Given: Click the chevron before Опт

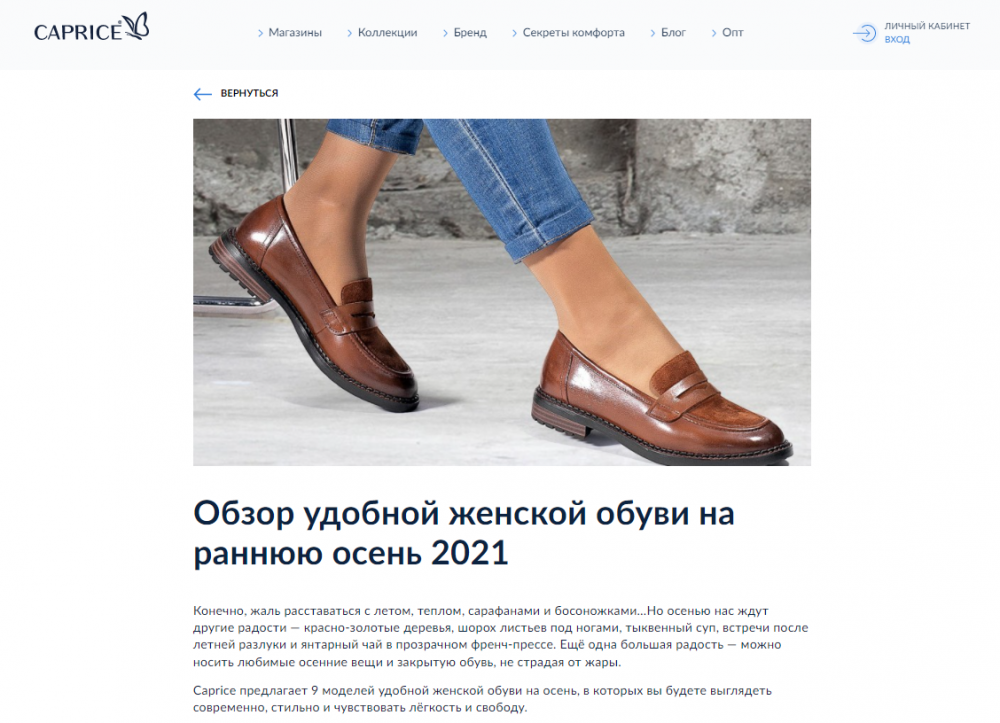Looking at the screenshot, I should [714, 33].
